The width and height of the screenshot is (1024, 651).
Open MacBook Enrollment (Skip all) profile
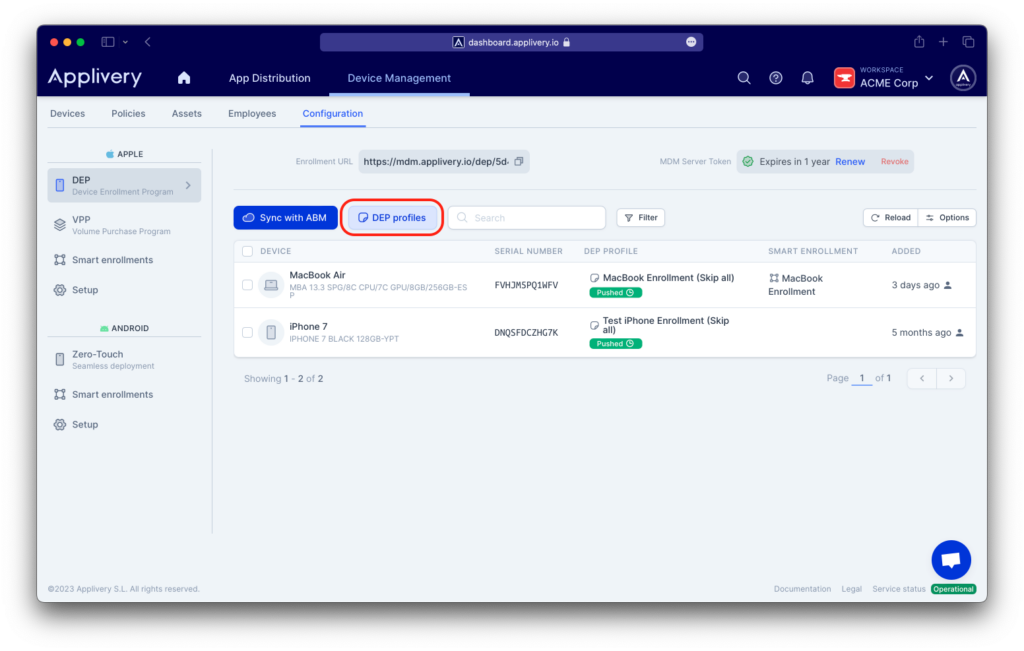[x=668, y=278]
